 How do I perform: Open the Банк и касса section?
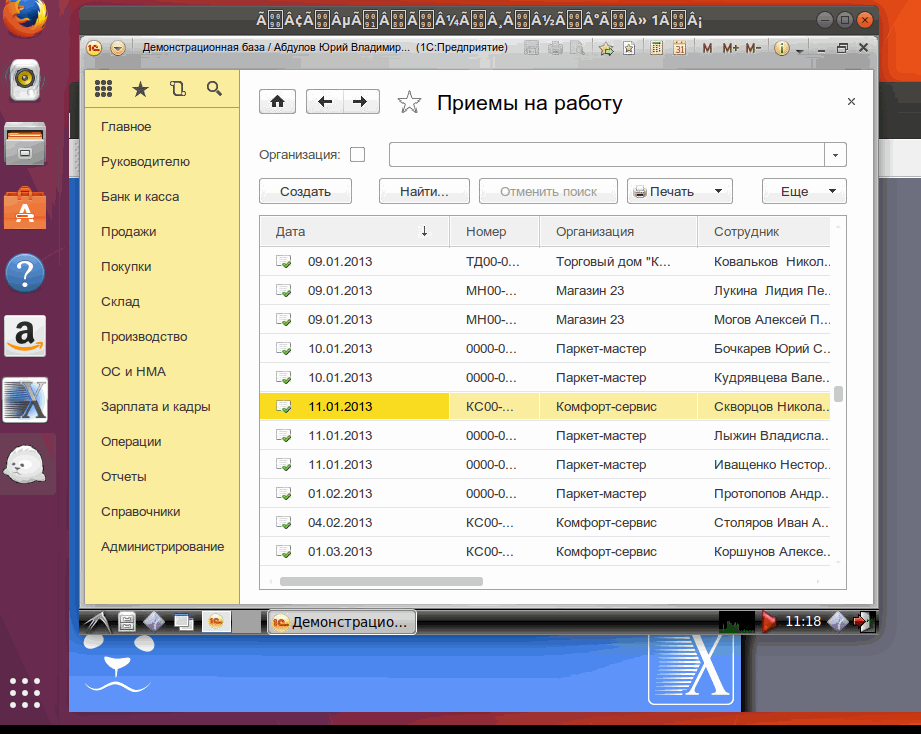tap(140, 197)
